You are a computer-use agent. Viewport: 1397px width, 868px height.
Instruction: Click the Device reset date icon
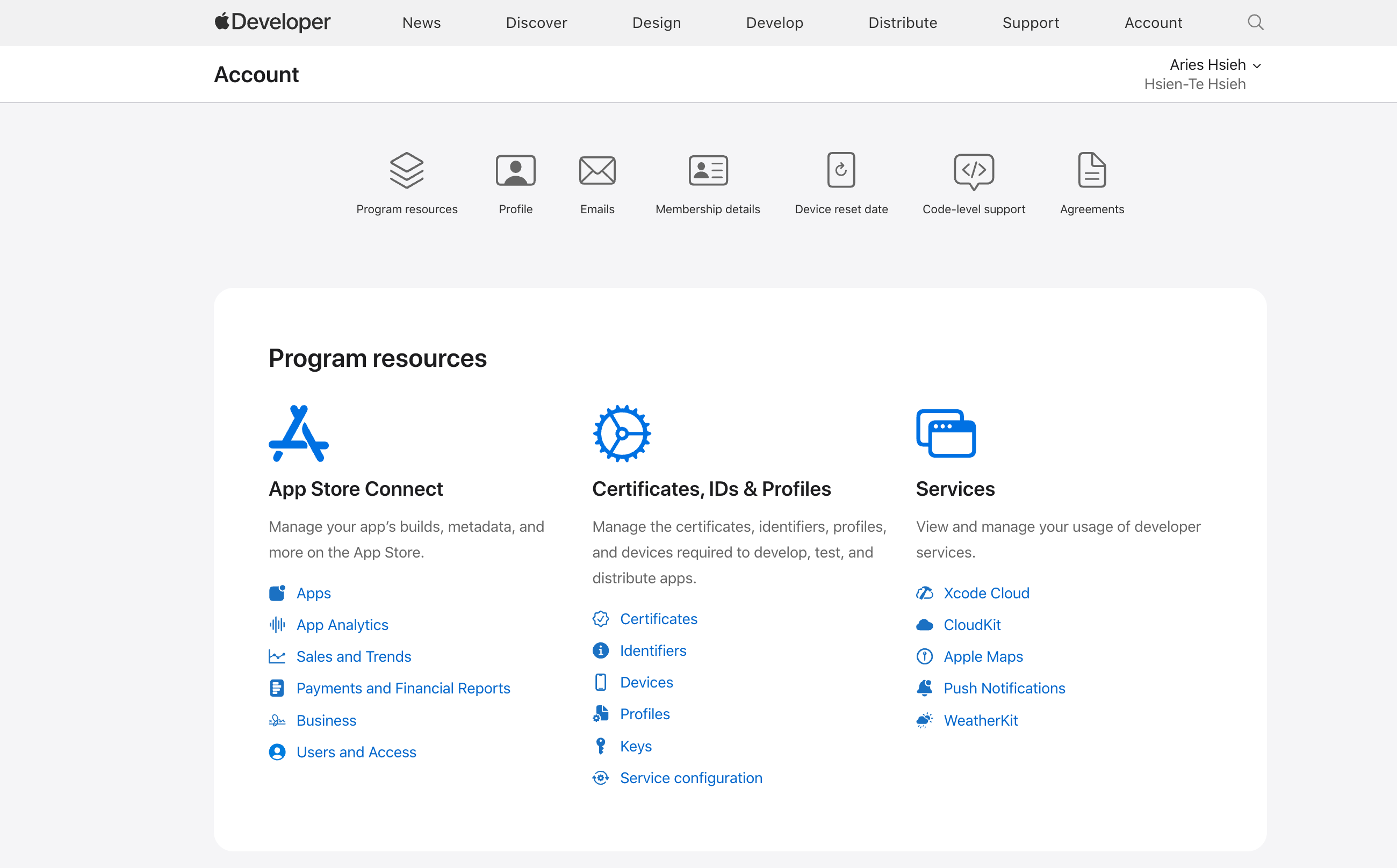coord(840,170)
